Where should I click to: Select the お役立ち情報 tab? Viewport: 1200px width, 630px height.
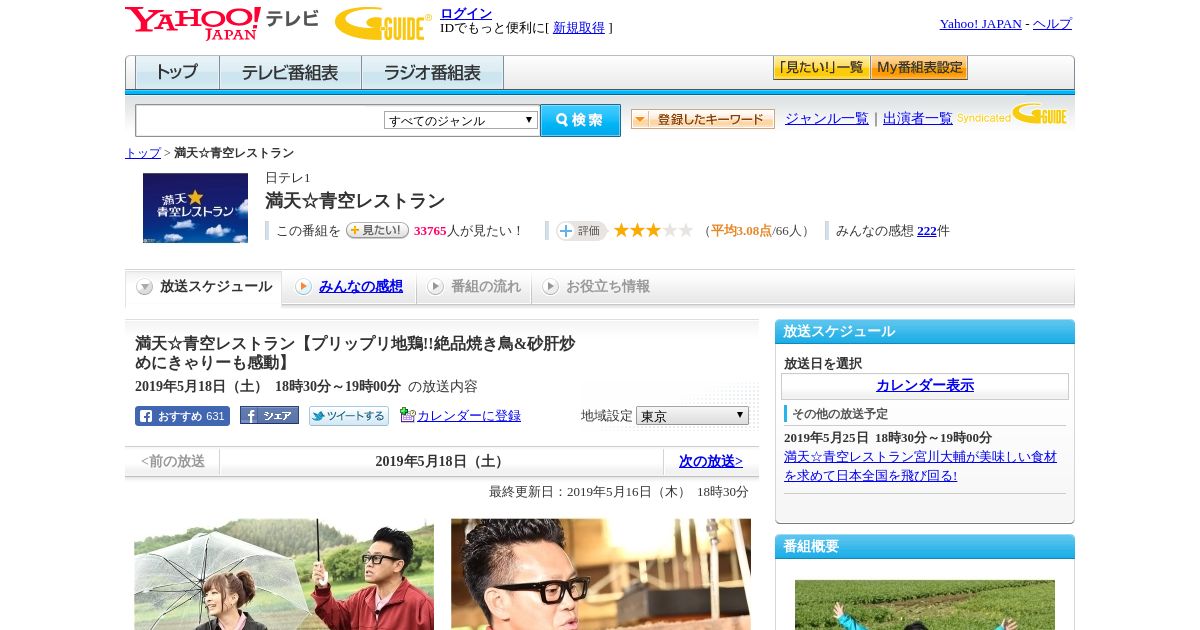(x=596, y=287)
